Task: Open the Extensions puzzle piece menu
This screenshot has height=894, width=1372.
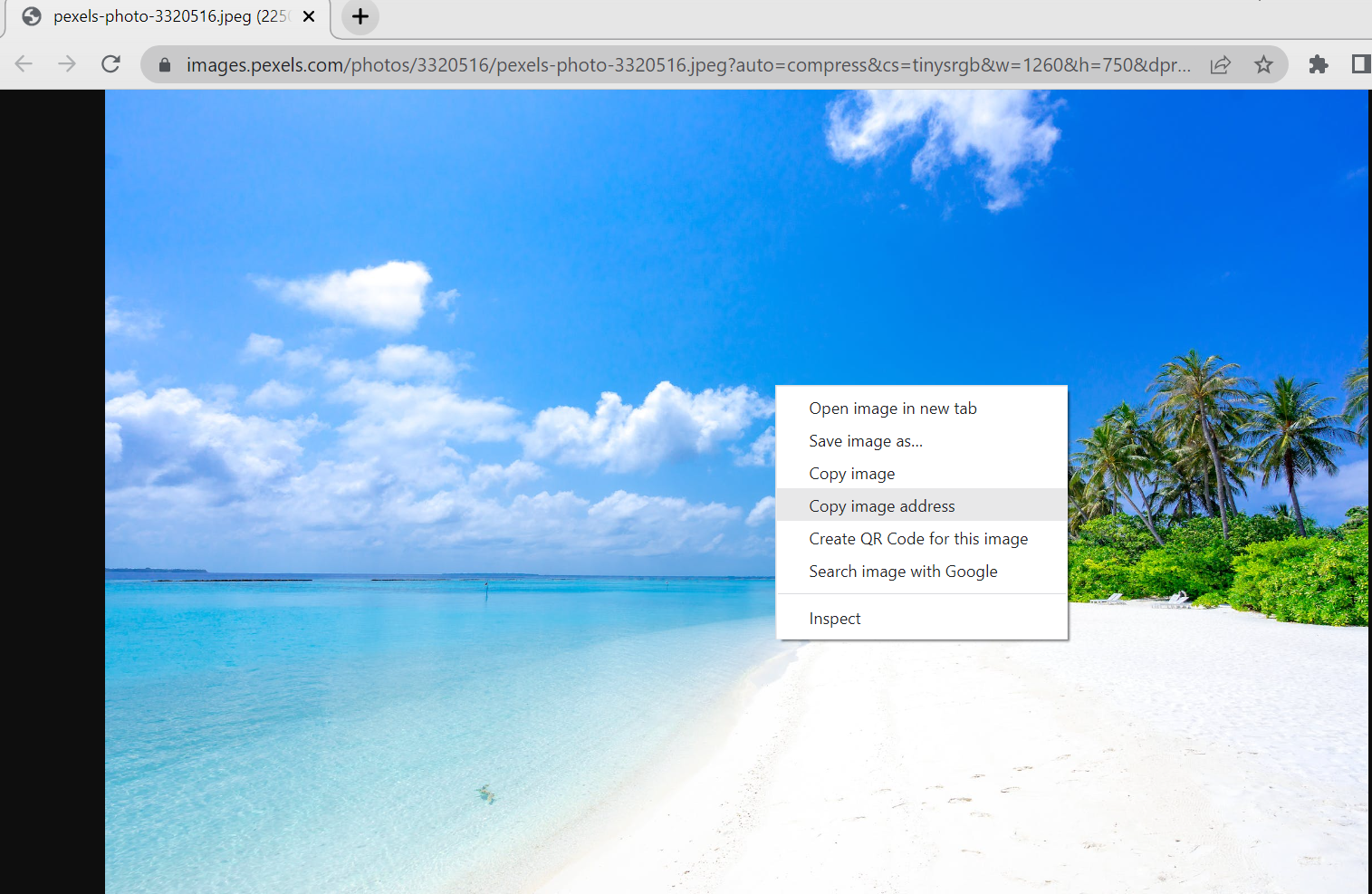Action: (1319, 64)
